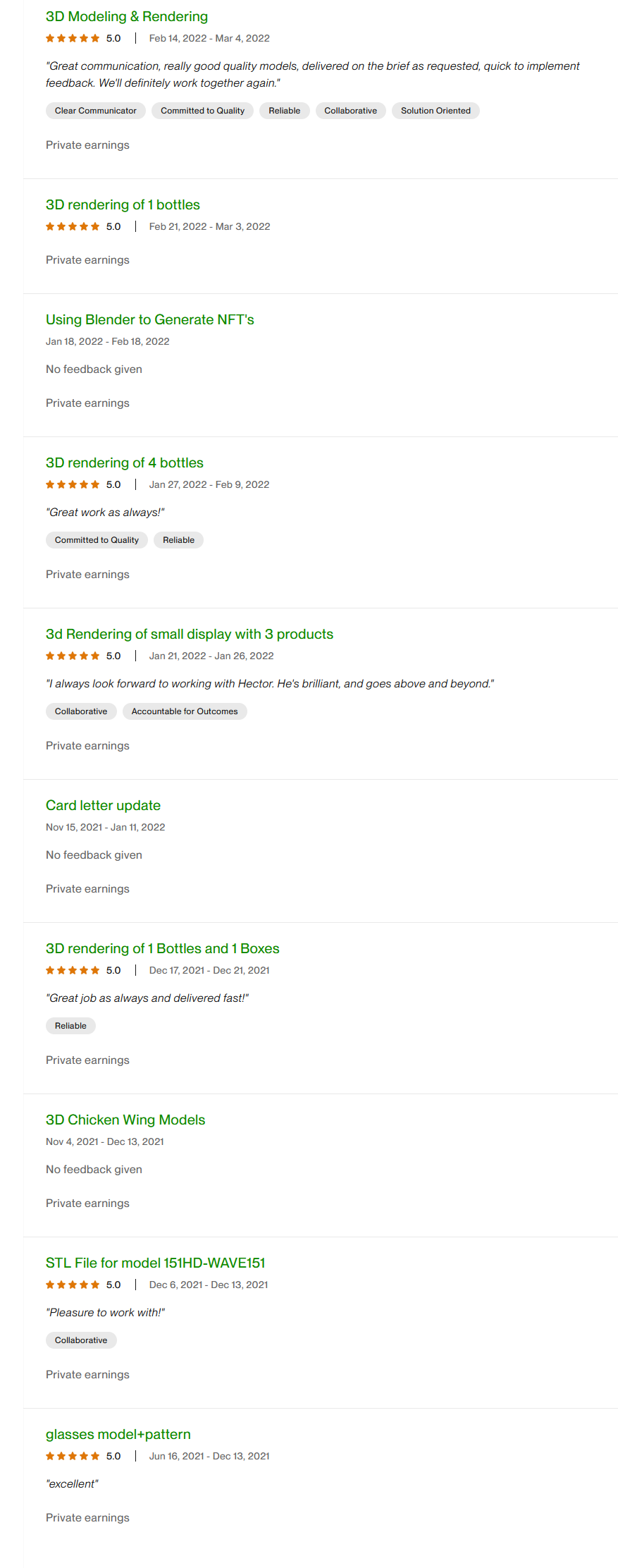Click star rating of 3D rendering of 4 bottles
The height and width of the screenshot is (1568, 618).
tap(73, 485)
